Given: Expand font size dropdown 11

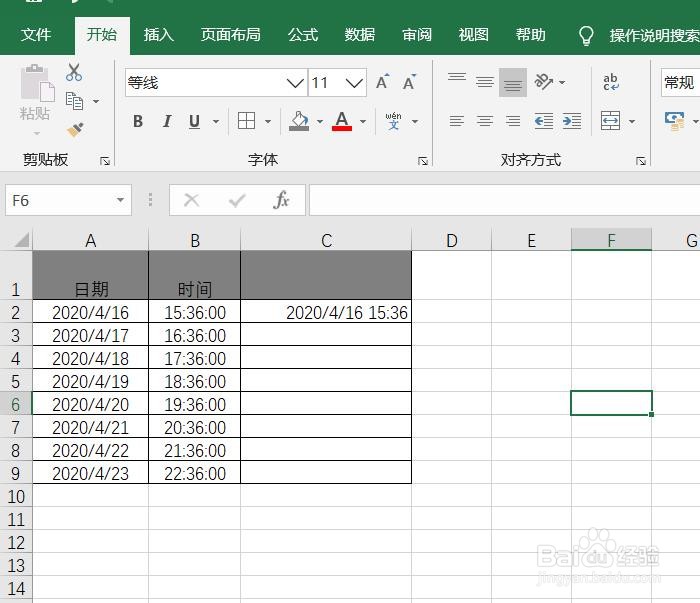Looking at the screenshot, I should click(x=354, y=83).
